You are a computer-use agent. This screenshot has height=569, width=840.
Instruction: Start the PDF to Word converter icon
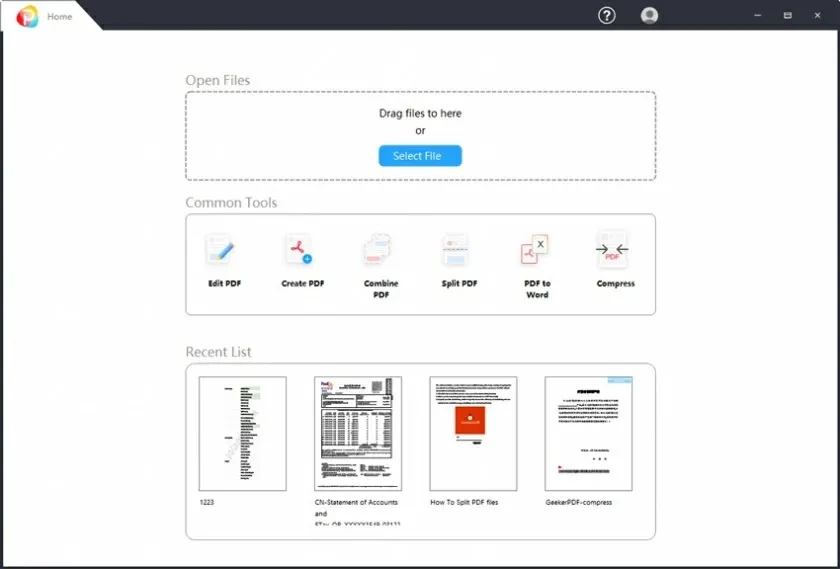(534, 250)
